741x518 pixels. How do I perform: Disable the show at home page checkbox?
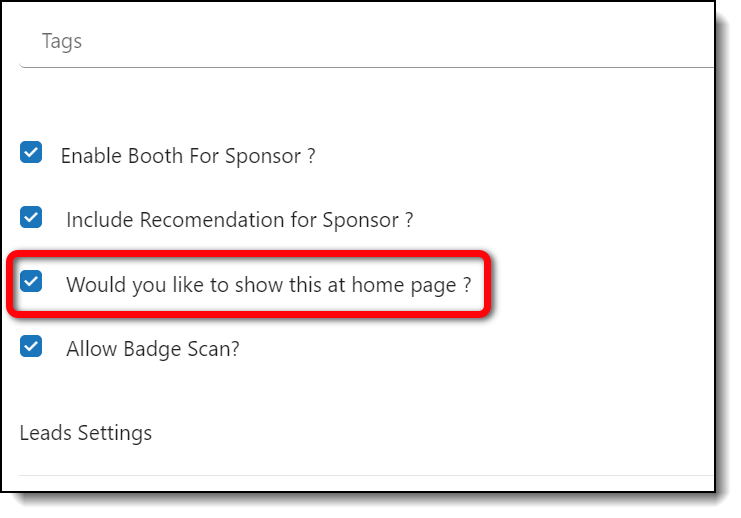[x=31, y=281]
